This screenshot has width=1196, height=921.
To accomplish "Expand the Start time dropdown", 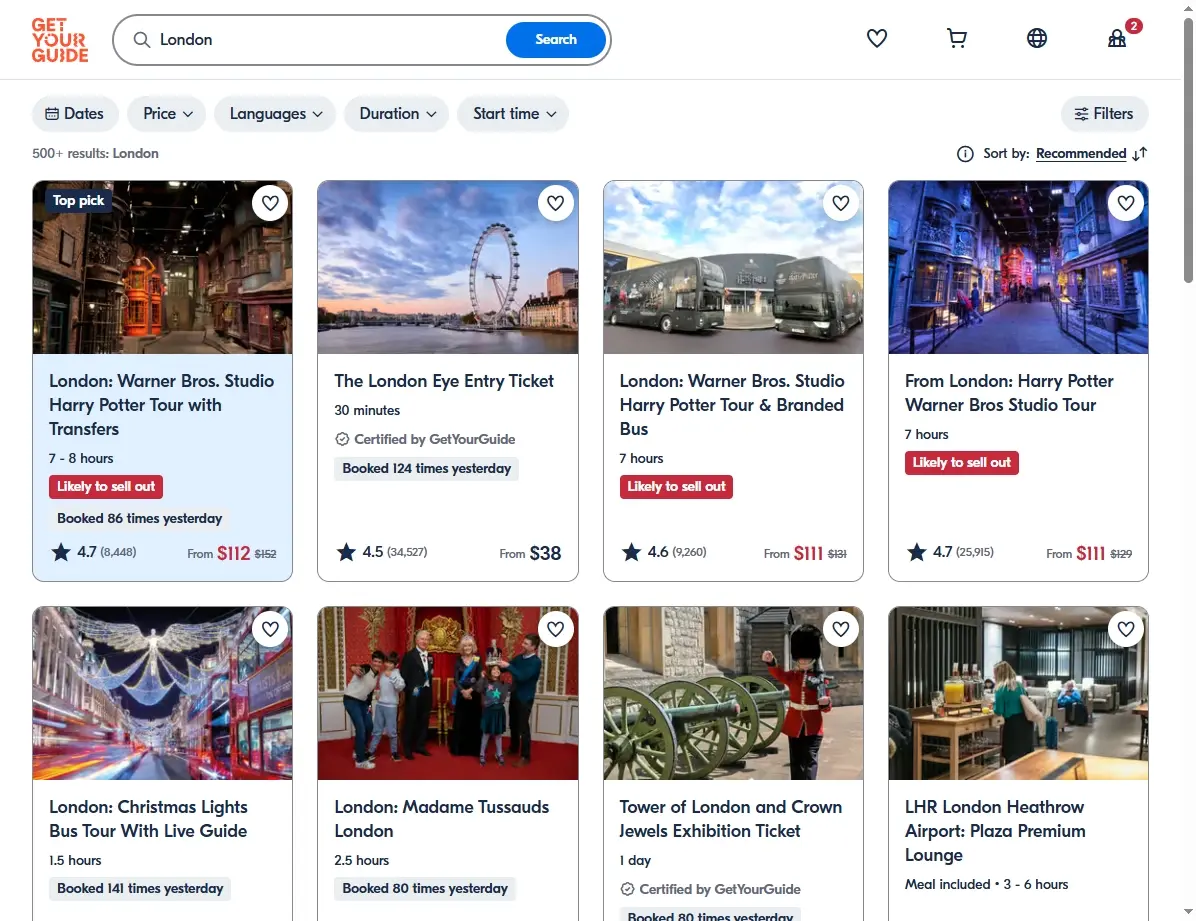I will [x=513, y=114].
